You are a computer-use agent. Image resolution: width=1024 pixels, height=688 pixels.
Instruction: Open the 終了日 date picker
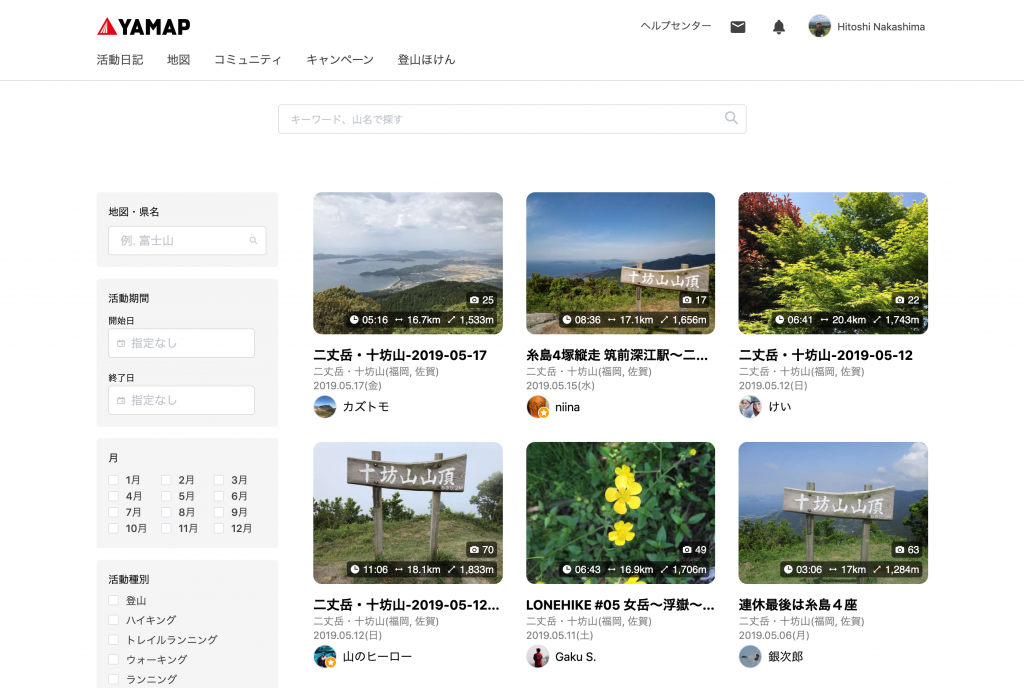pyautogui.click(x=181, y=400)
